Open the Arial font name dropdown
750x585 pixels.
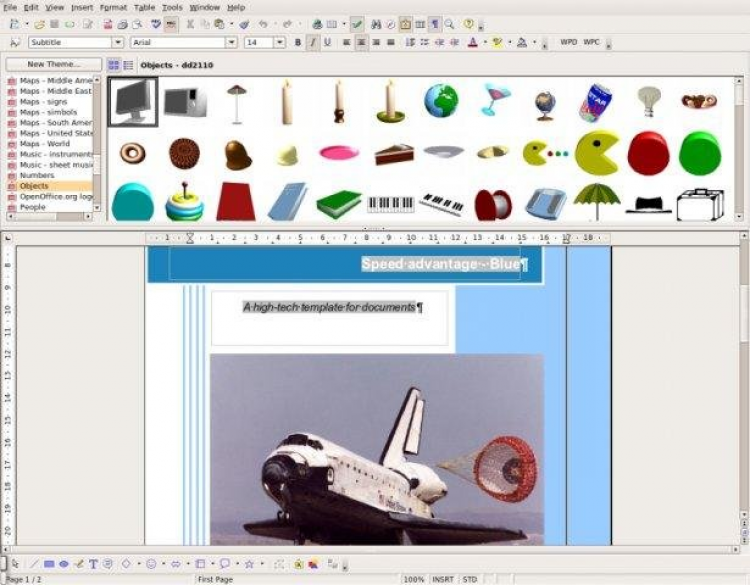click(232, 43)
